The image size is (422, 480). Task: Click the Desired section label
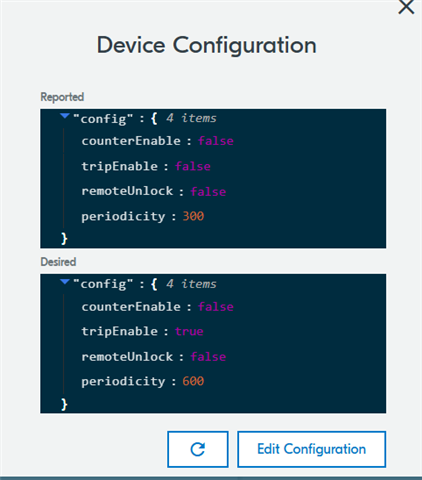[x=58, y=262]
